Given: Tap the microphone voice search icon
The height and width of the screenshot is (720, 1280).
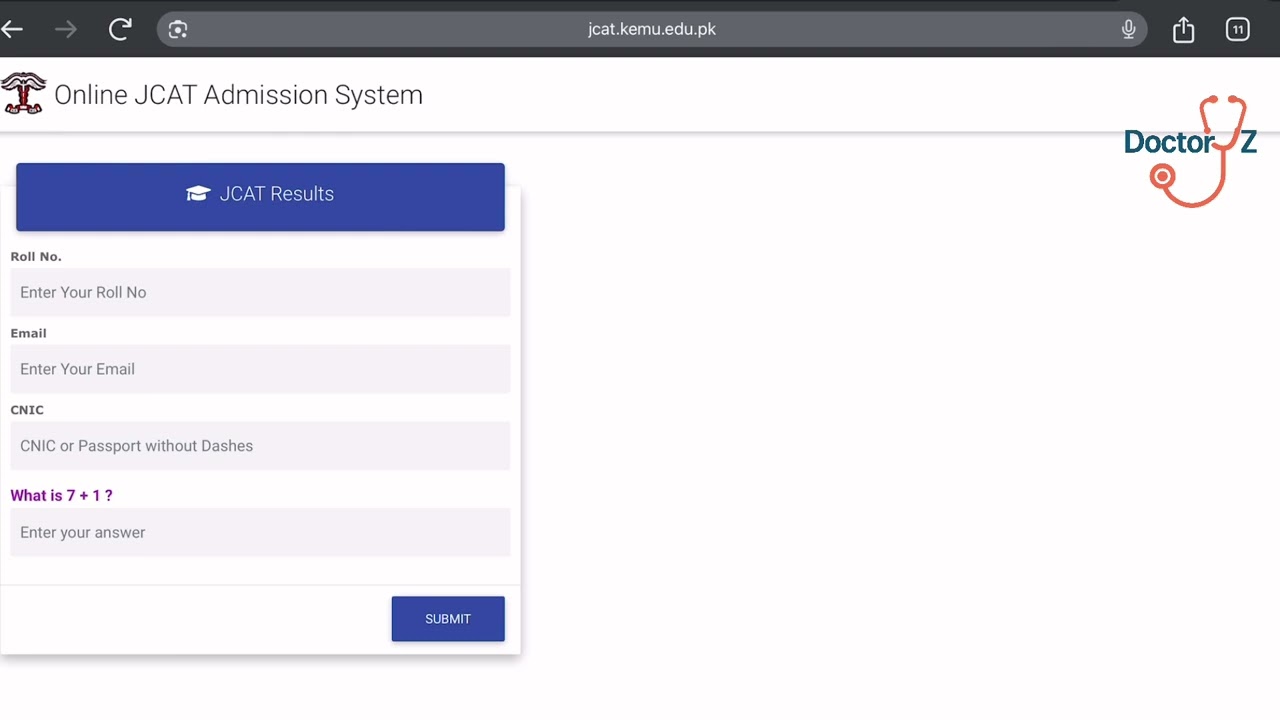Looking at the screenshot, I should point(1128,29).
